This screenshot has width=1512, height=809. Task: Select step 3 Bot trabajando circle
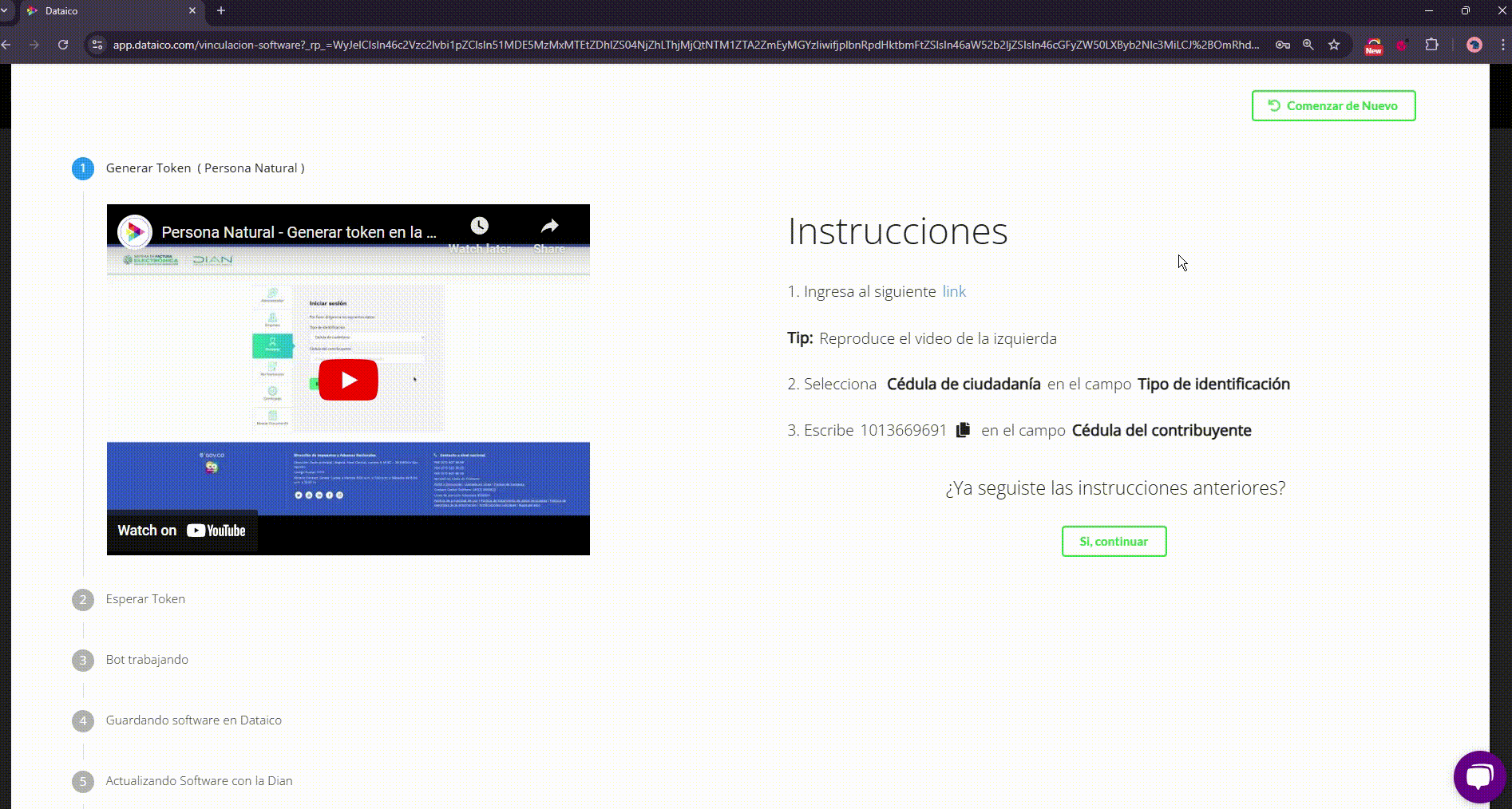point(83,660)
